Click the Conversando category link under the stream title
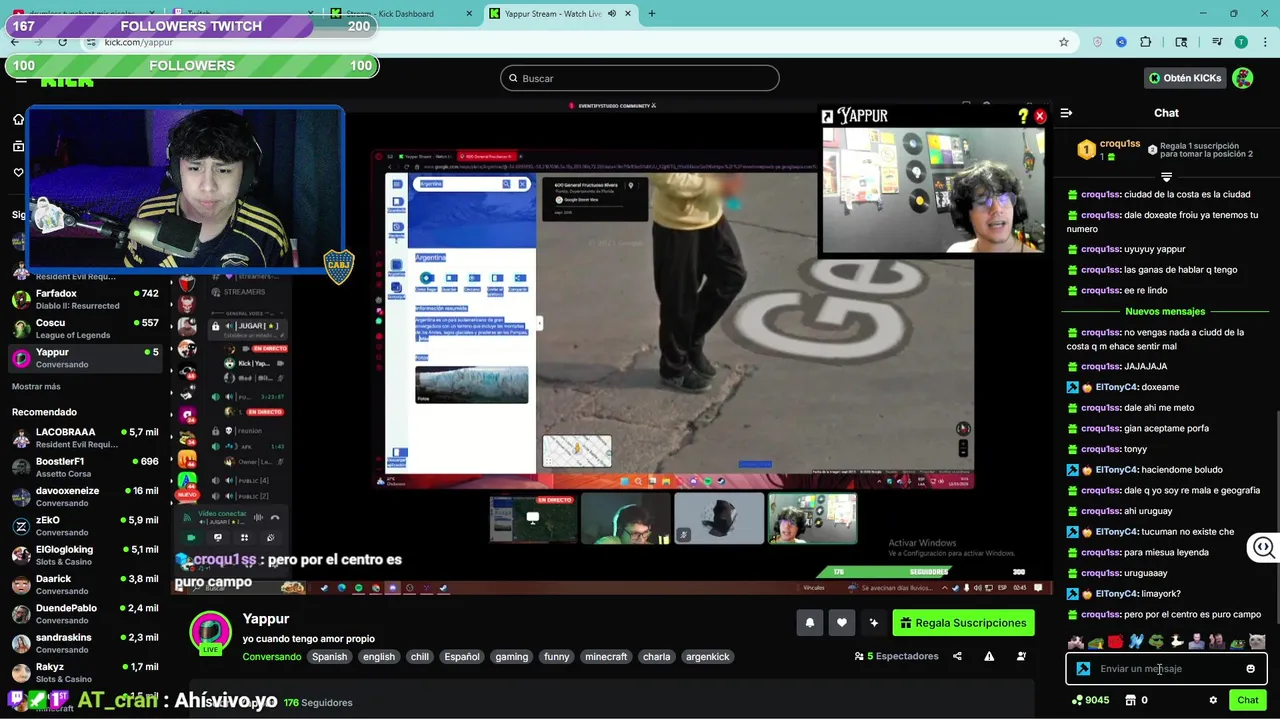Viewport: 1280px width, 720px height. click(x=272, y=657)
